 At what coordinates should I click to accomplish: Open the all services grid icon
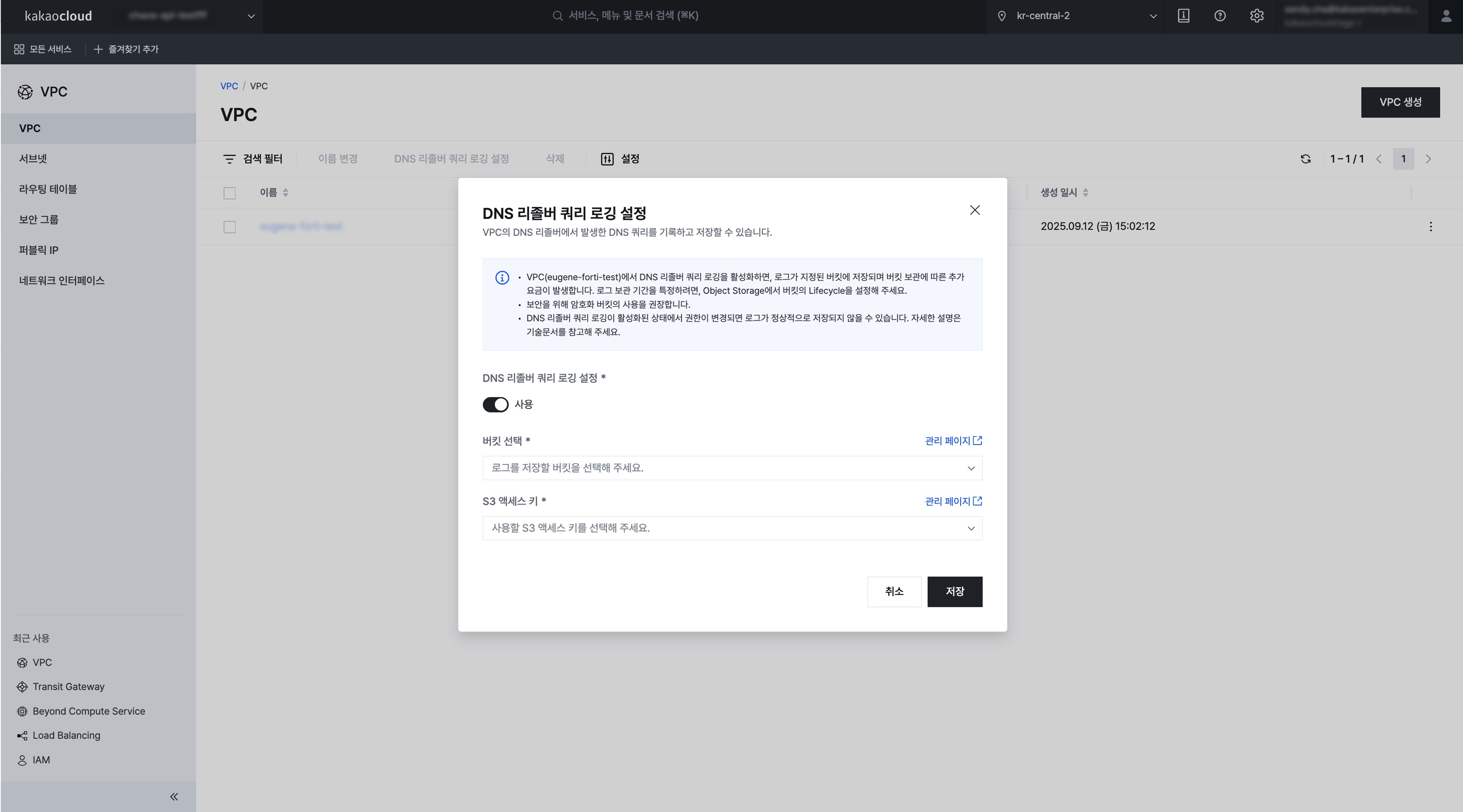tap(19, 50)
